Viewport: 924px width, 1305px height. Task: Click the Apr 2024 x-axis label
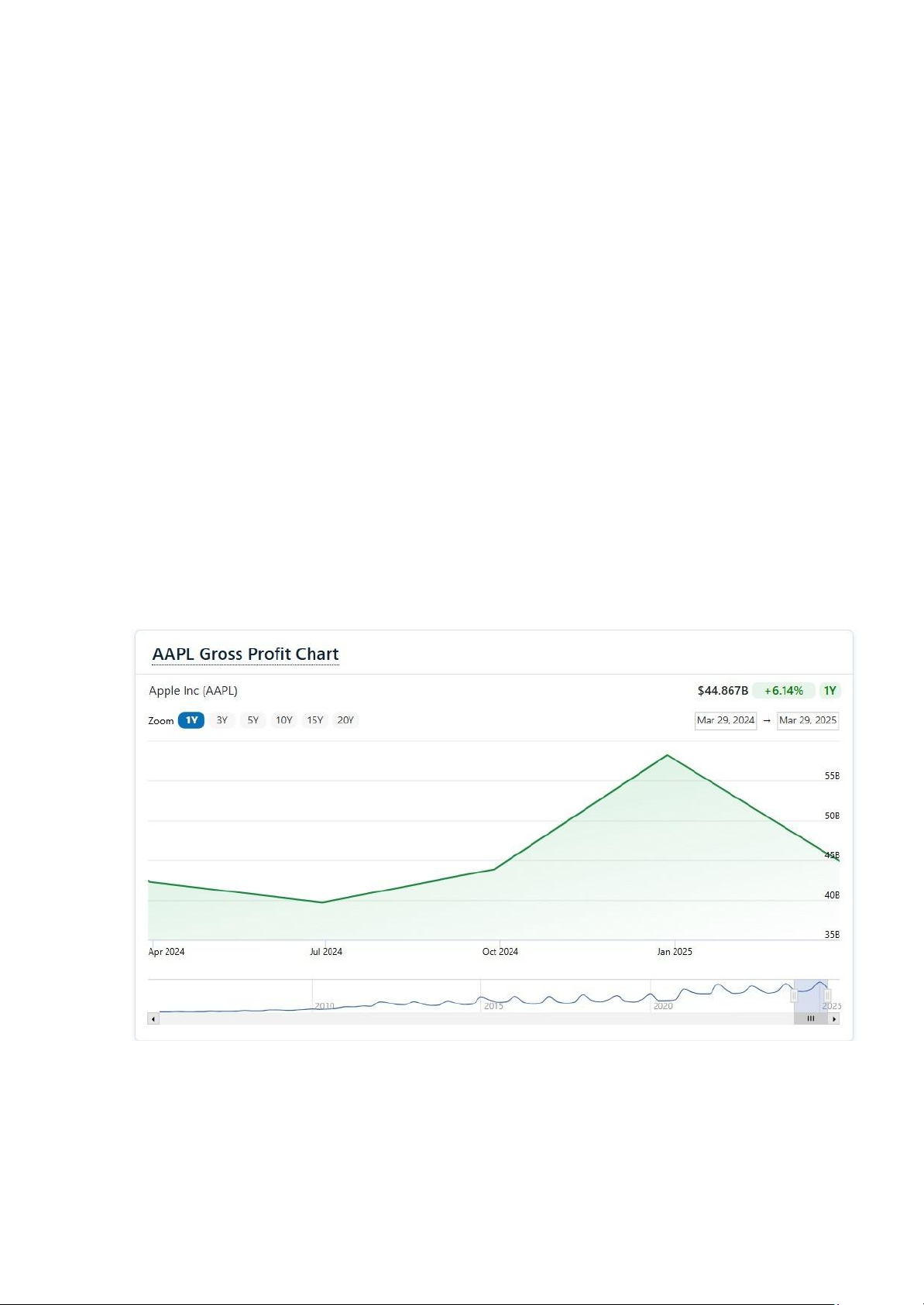pyautogui.click(x=167, y=952)
